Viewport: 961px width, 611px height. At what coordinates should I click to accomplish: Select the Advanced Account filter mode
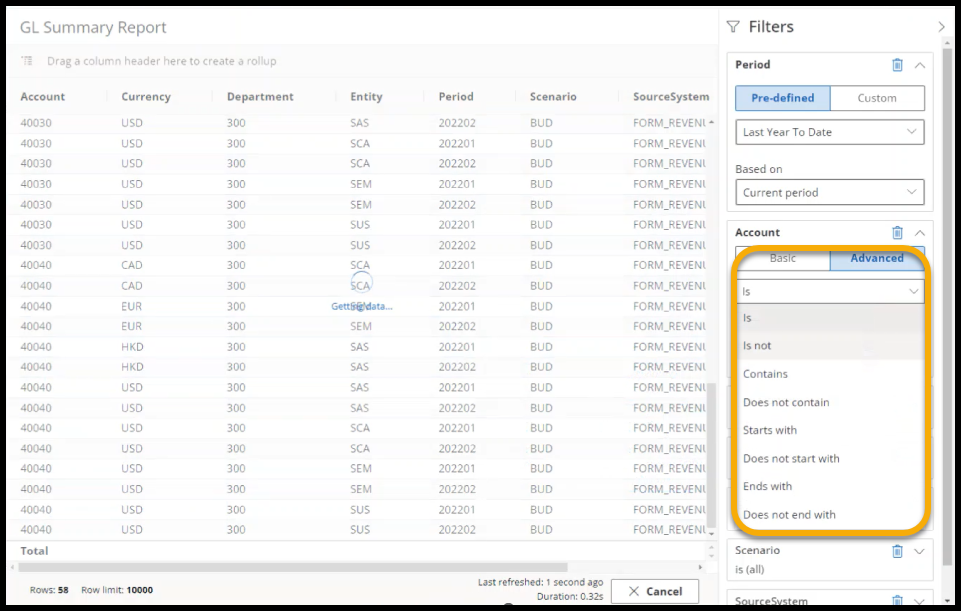[x=876, y=258]
